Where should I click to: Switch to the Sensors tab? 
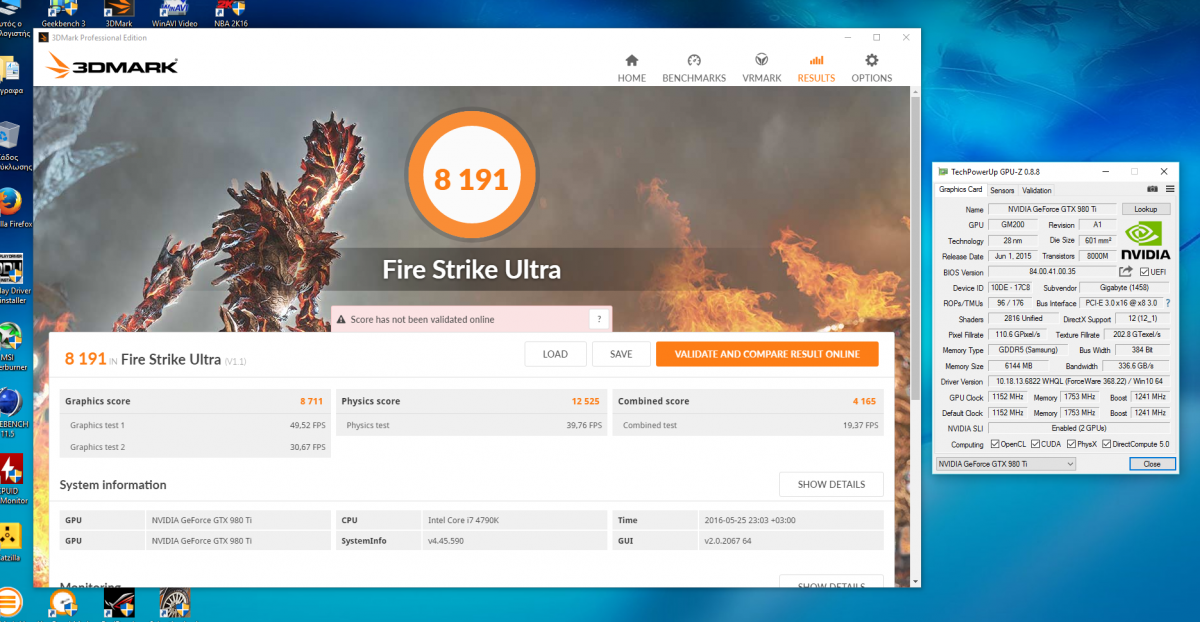tap(1002, 190)
